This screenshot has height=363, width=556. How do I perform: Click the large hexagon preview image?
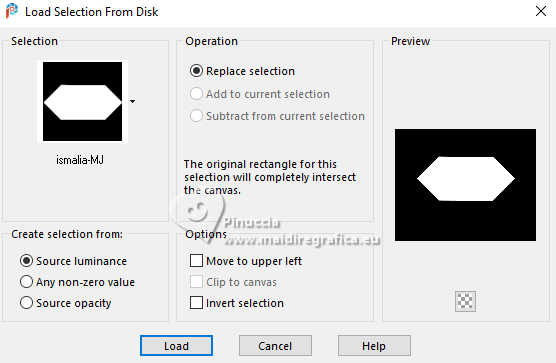pos(465,185)
